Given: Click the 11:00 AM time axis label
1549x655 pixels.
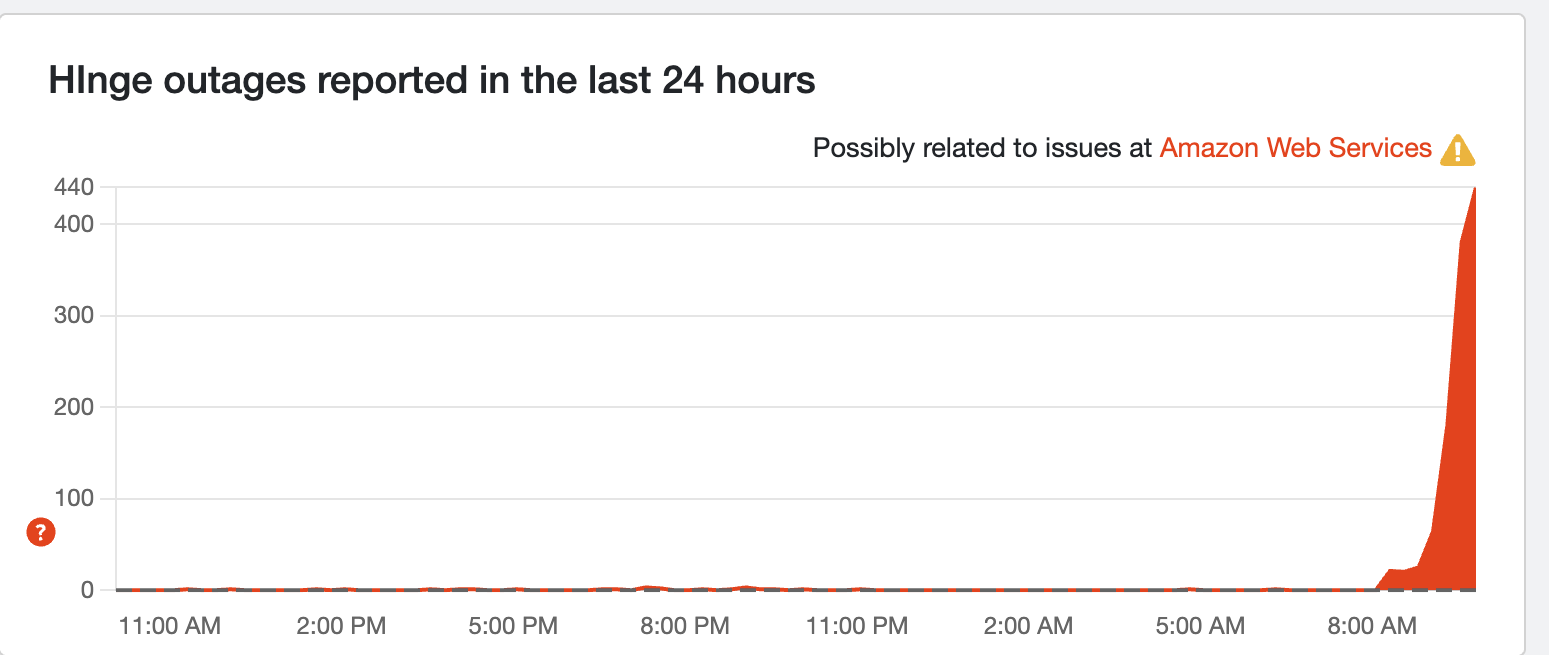Looking at the screenshot, I should pyautogui.click(x=170, y=627).
